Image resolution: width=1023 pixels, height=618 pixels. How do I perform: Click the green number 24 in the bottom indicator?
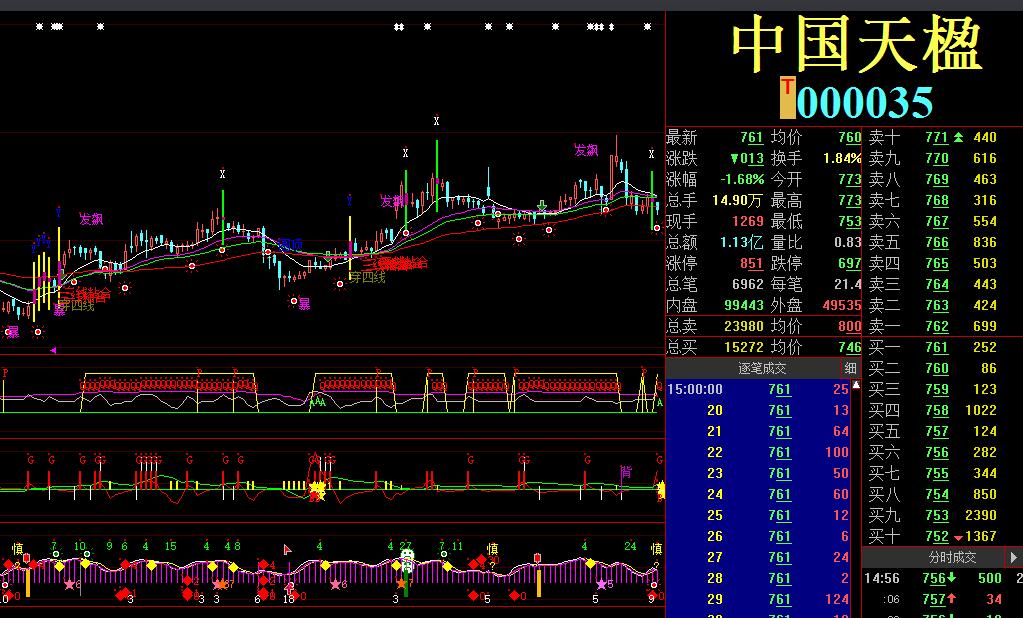pyautogui.click(x=630, y=546)
